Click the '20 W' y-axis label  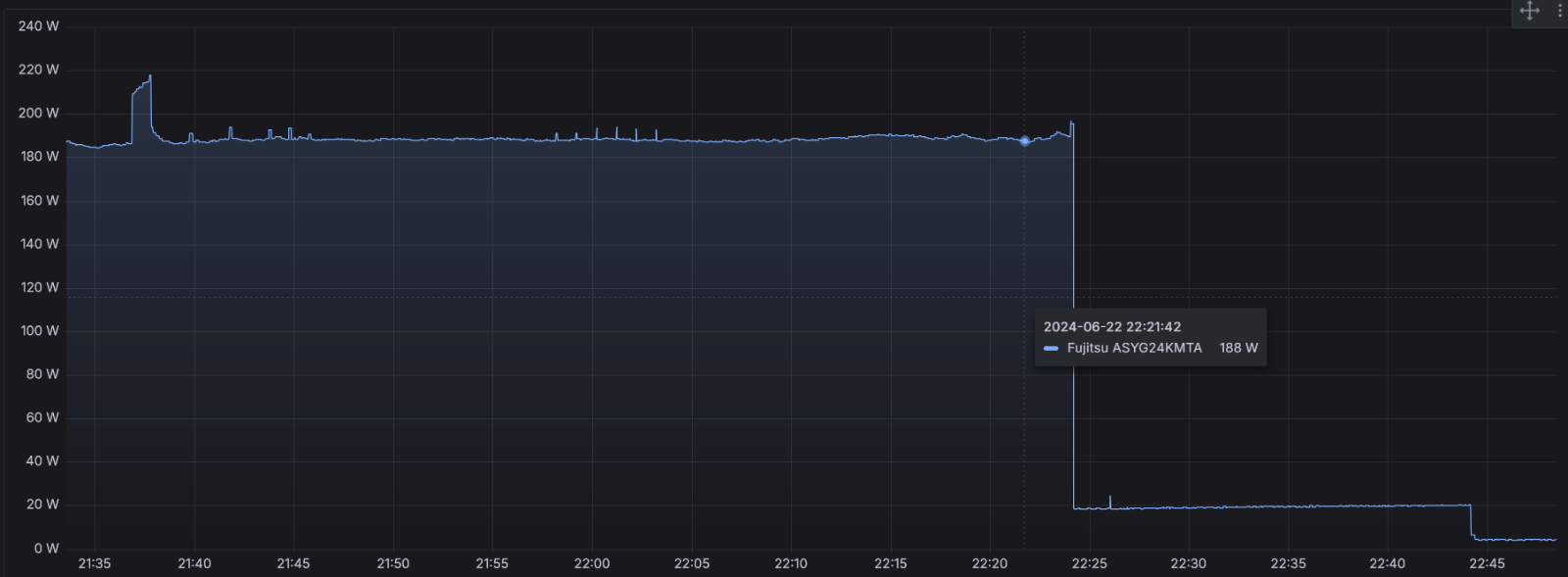click(42, 504)
